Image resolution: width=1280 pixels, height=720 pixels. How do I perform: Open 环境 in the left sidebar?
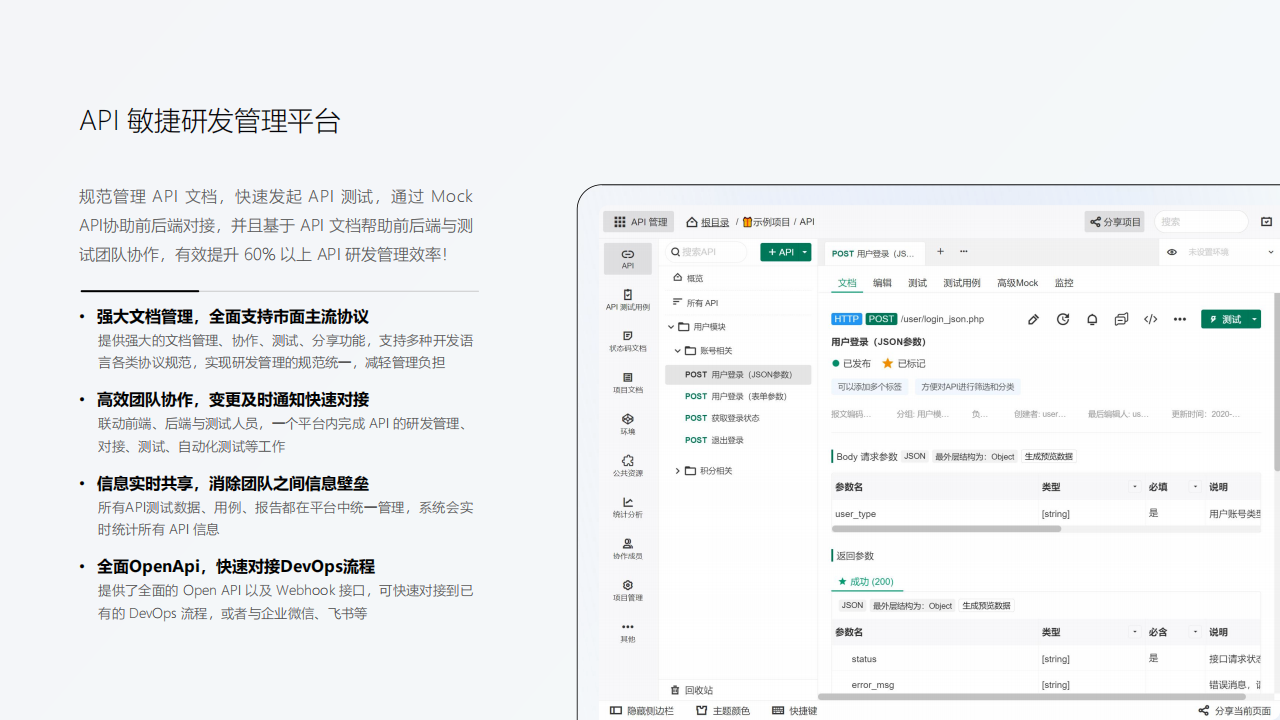coord(627,424)
